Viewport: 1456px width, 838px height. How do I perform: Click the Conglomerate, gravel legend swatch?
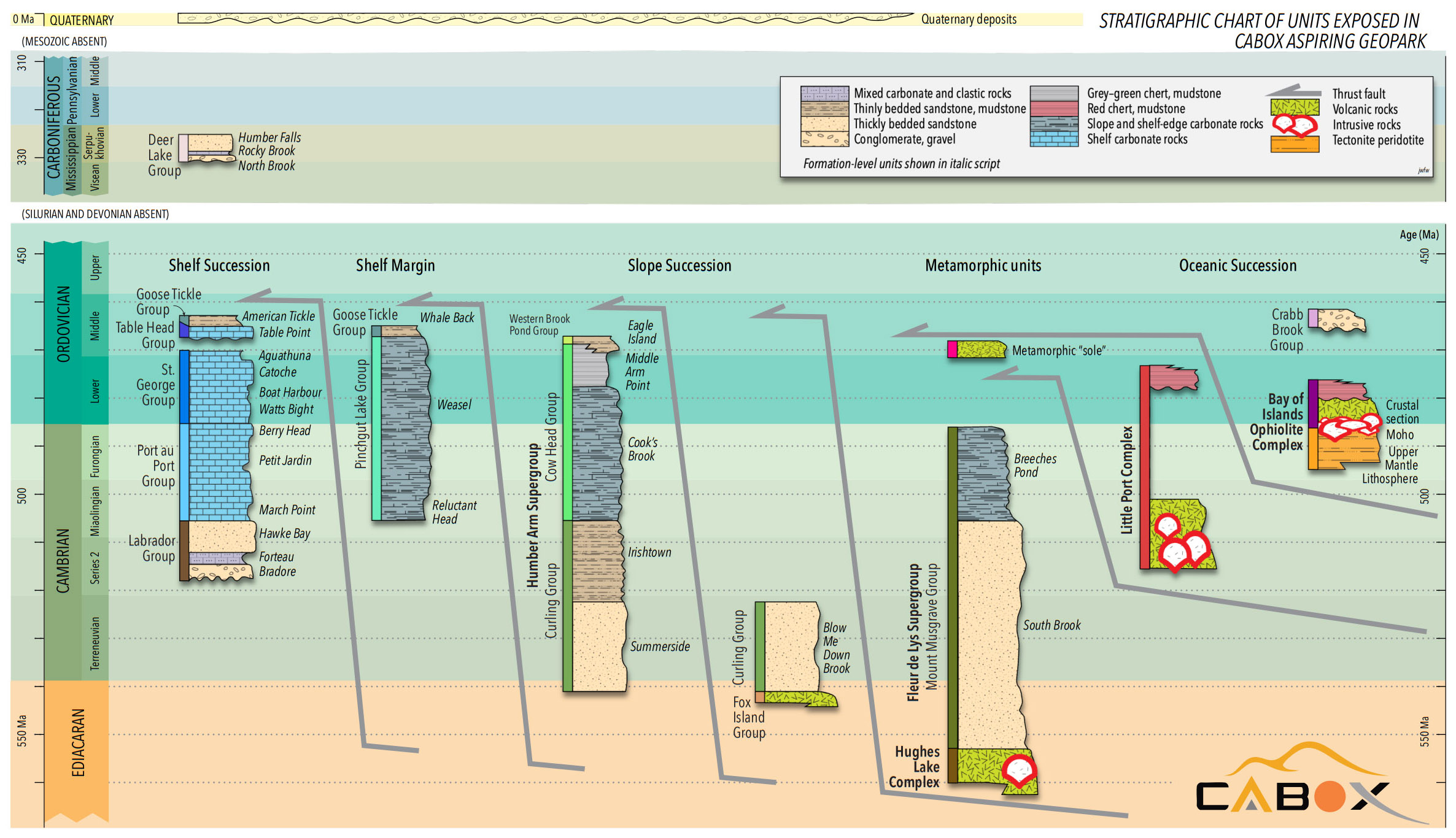tap(824, 139)
